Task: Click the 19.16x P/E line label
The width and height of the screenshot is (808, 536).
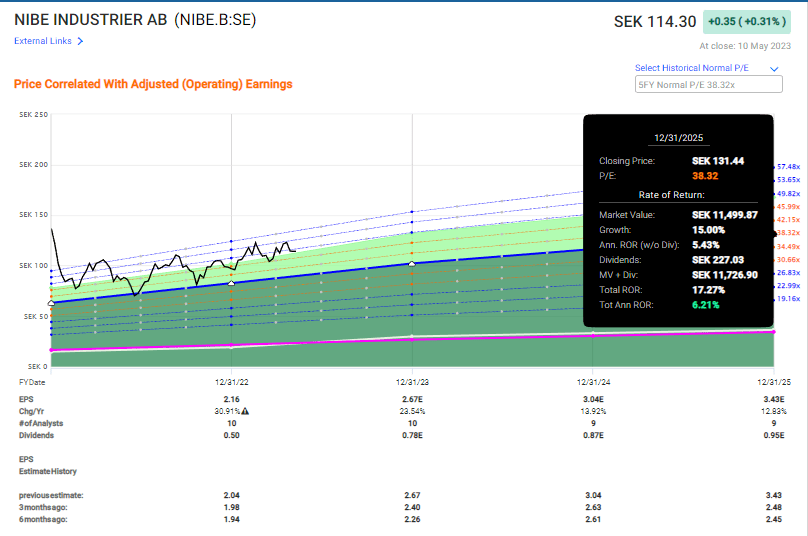Action: click(788, 299)
